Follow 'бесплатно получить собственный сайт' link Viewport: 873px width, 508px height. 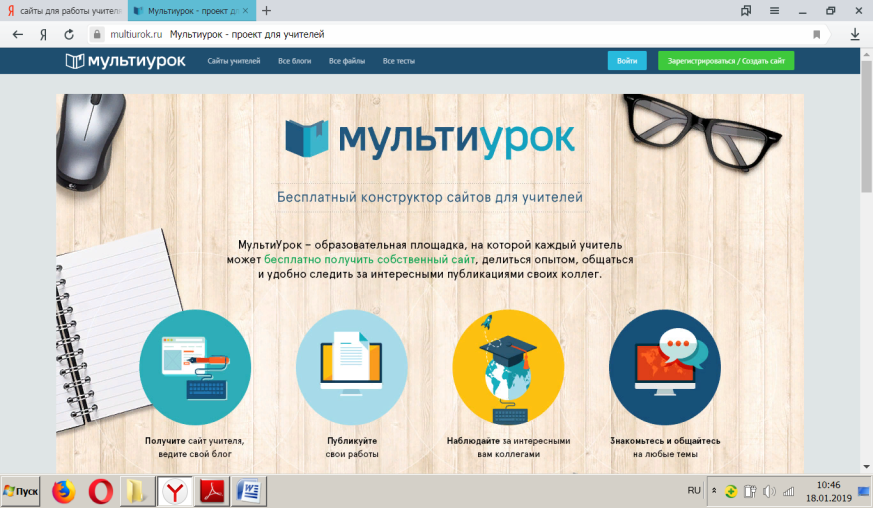coord(370,260)
